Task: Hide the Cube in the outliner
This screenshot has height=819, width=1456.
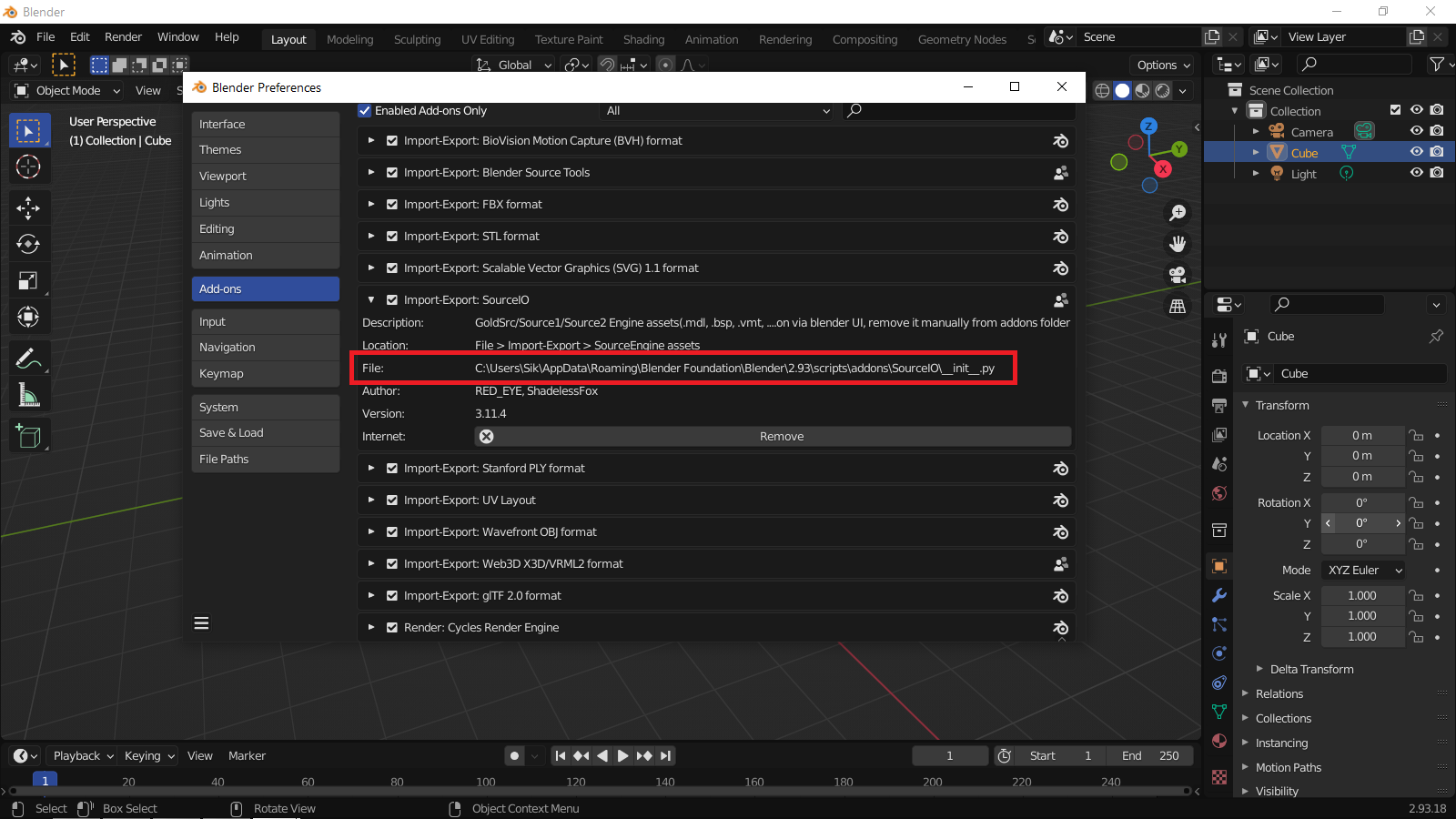Action: tap(1417, 152)
